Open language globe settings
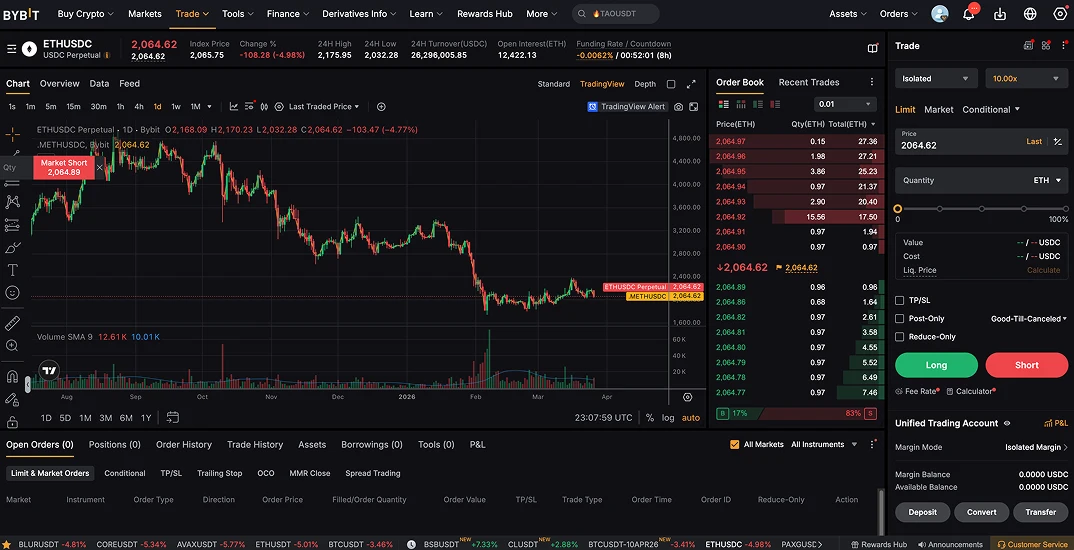1074x550 pixels. 1030,14
